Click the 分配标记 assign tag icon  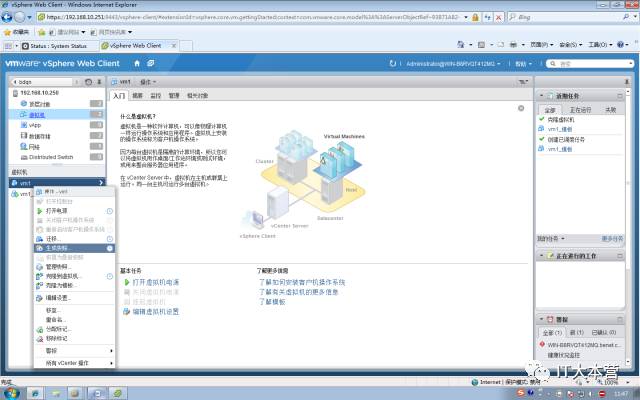point(40,329)
